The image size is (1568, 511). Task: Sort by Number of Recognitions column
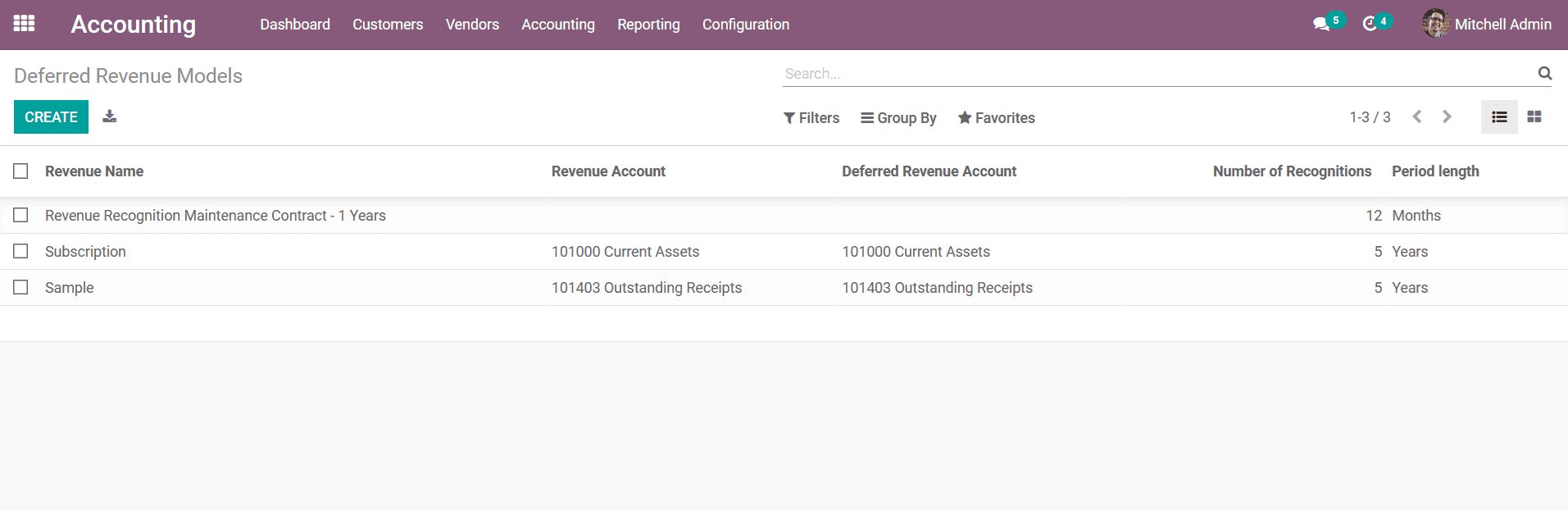point(1292,171)
